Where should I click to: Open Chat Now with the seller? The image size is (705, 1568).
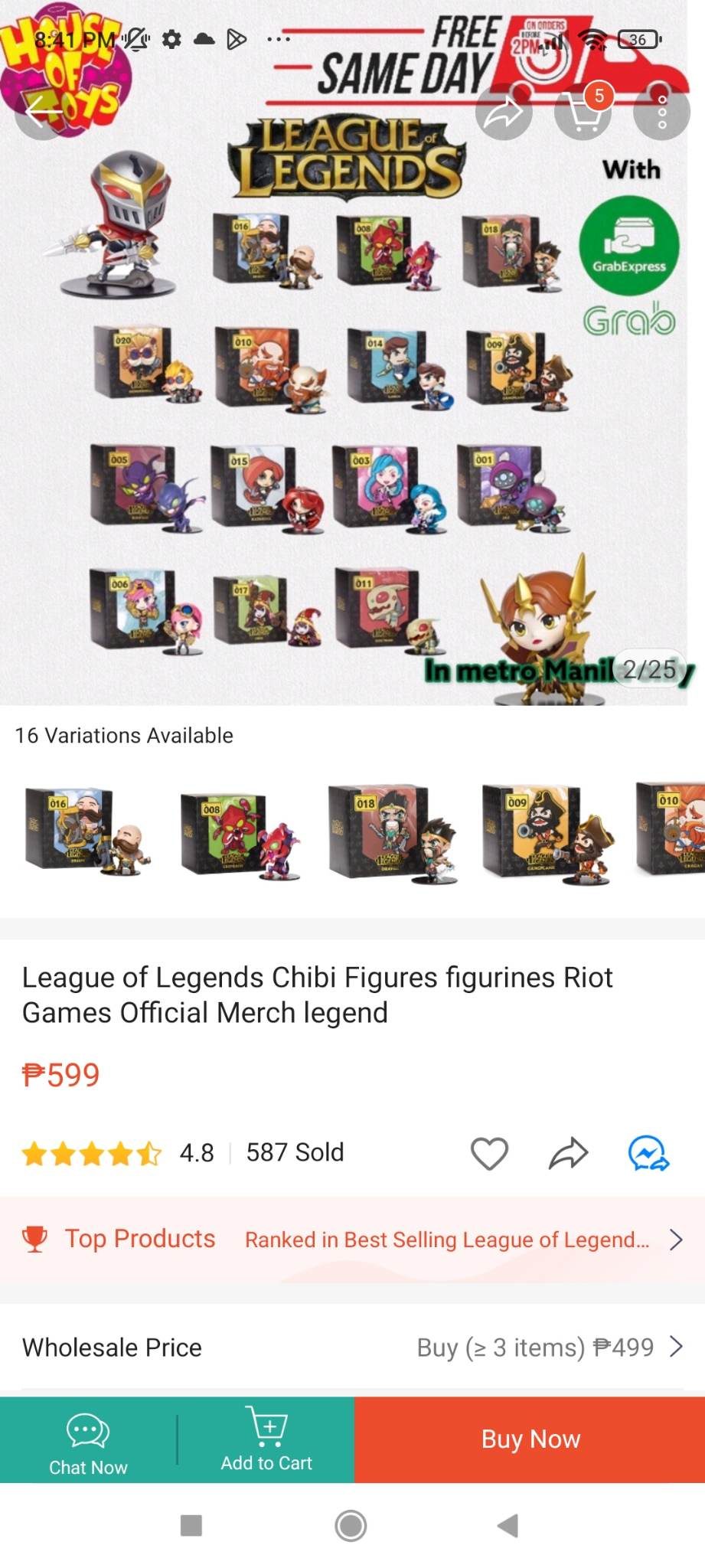pyautogui.click(x=88, y=1440)
